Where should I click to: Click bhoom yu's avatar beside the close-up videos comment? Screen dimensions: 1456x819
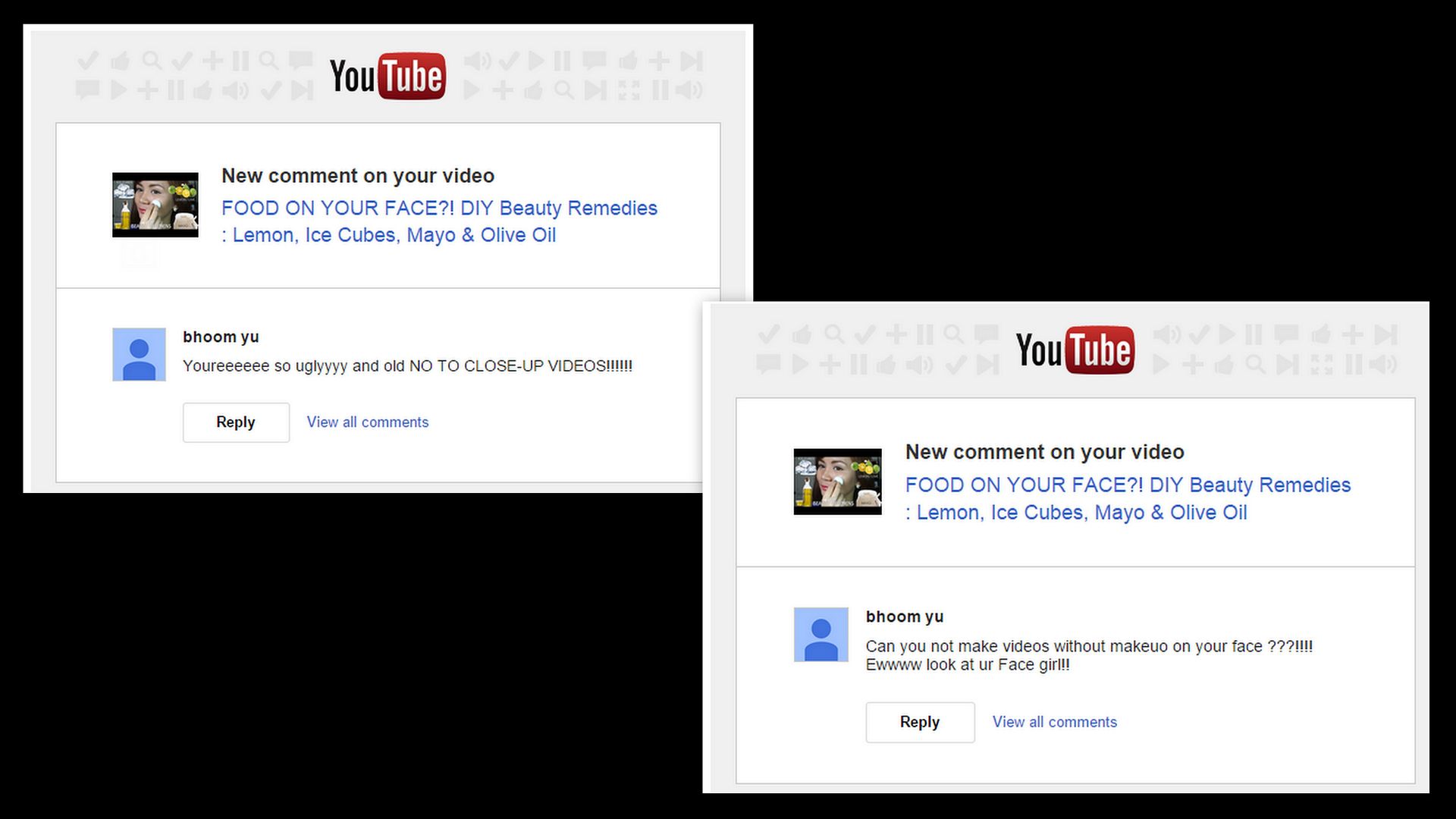(x=139, y=354)
